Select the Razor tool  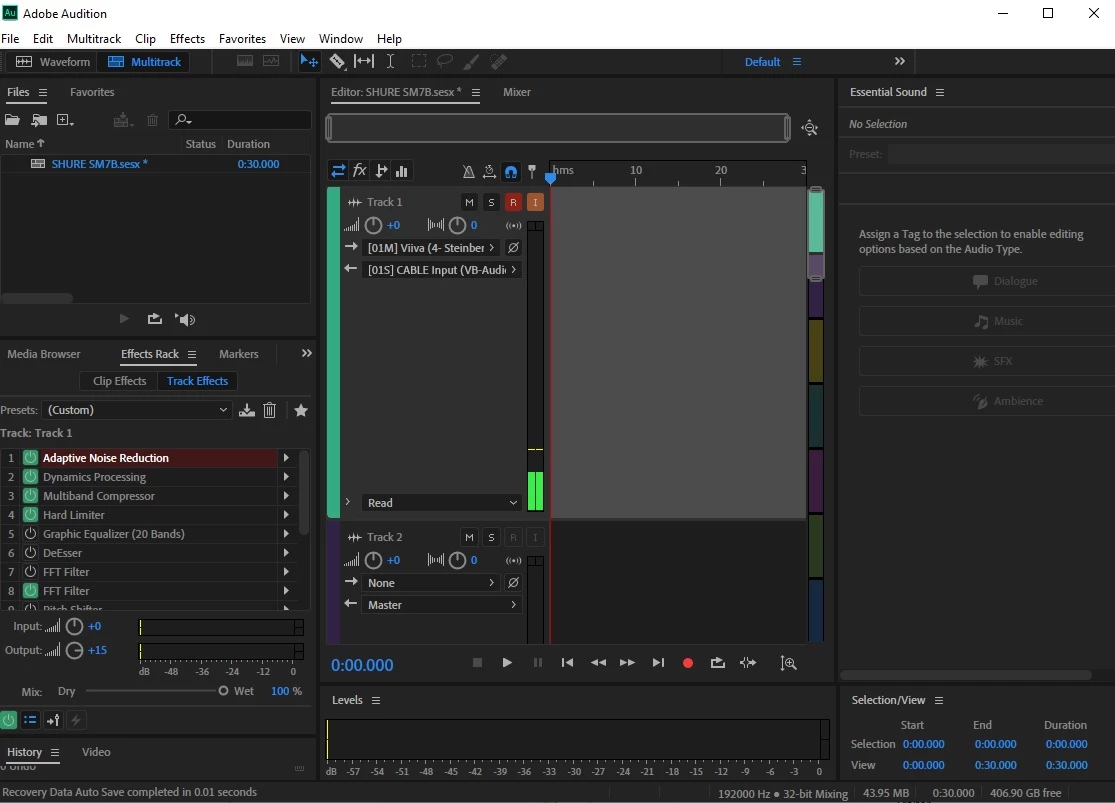point(337,61)
